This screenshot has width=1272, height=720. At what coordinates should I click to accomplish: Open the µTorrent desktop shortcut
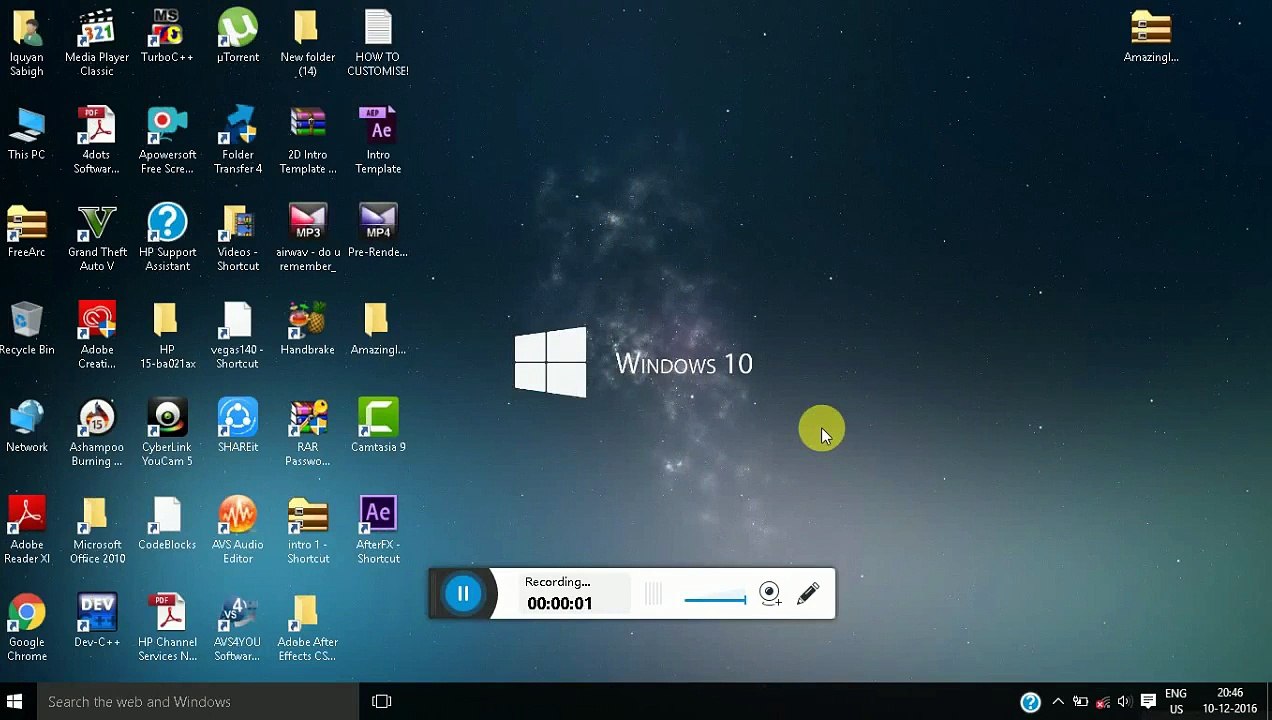[238, 37]
